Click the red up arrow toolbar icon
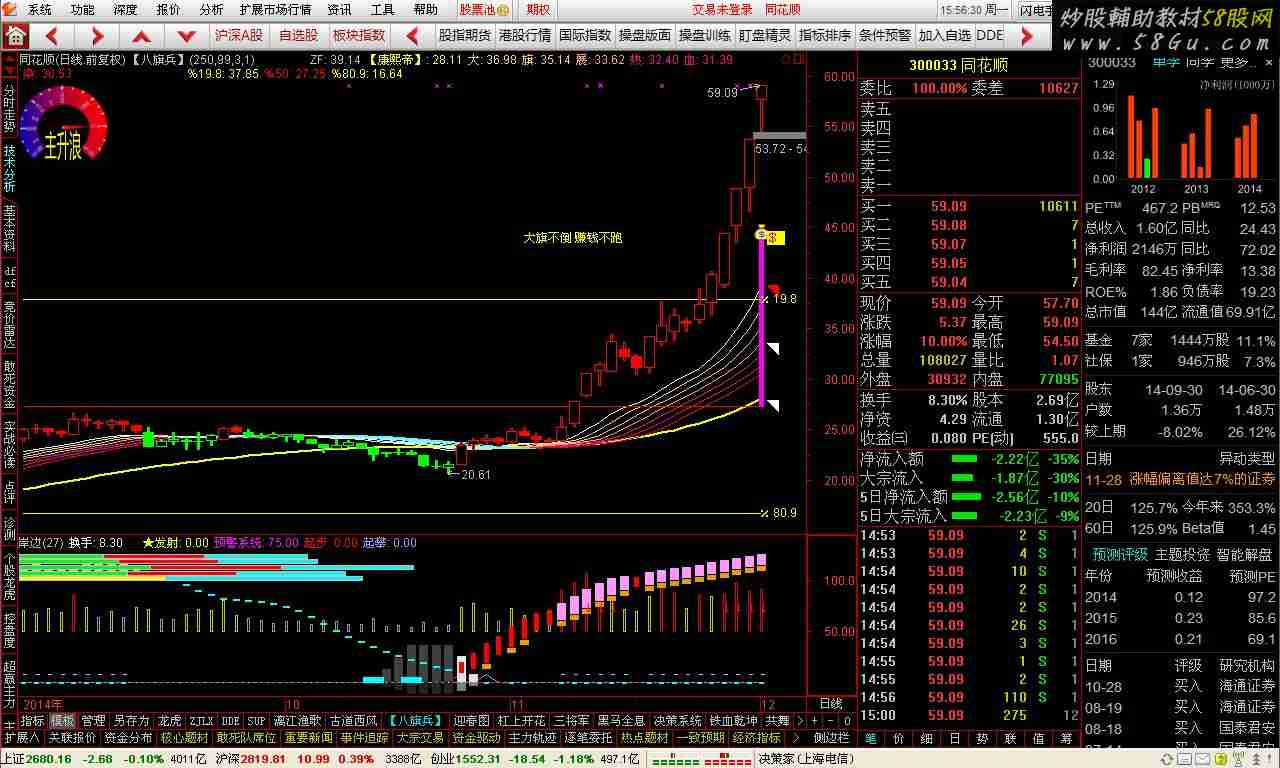The width and height of the screenshot is (1280, 768). point(141,36)
